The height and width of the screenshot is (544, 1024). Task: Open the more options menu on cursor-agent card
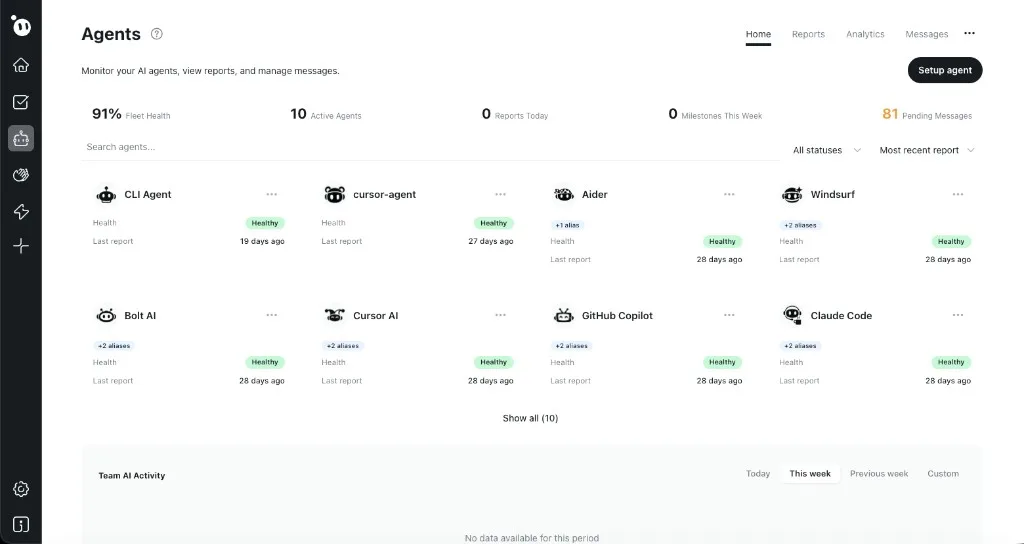click(500, 194)
